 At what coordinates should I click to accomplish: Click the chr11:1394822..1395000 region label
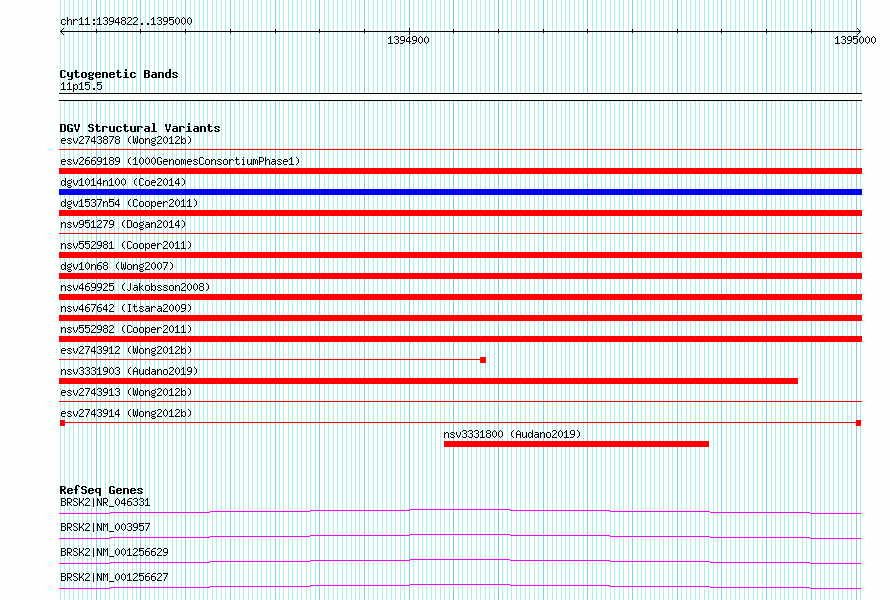(x=126, y=21)
